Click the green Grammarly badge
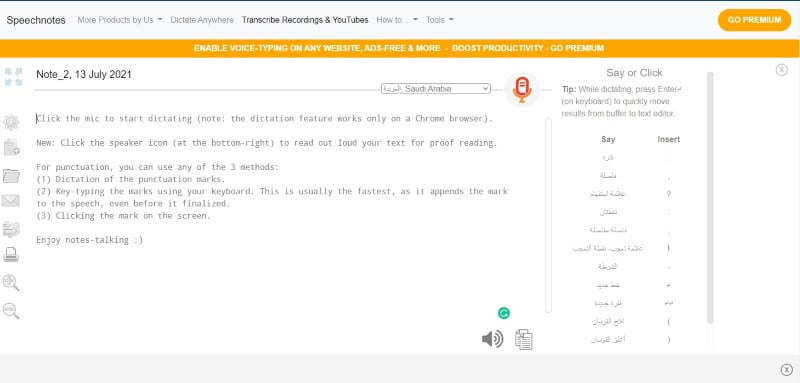This screenshot has width=800, height=383. click(504, 313)
